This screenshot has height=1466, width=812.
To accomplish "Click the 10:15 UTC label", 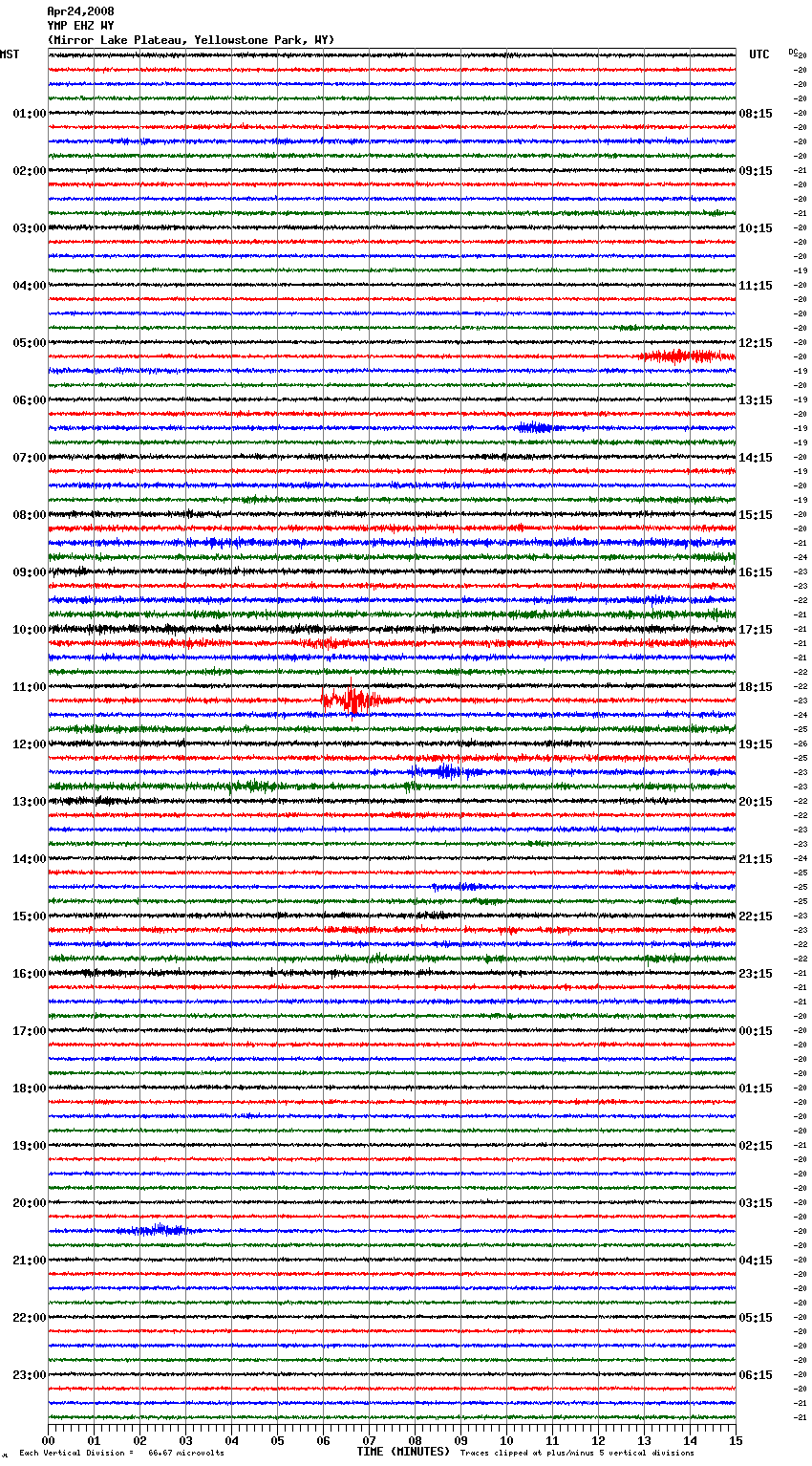I will 756,228.
